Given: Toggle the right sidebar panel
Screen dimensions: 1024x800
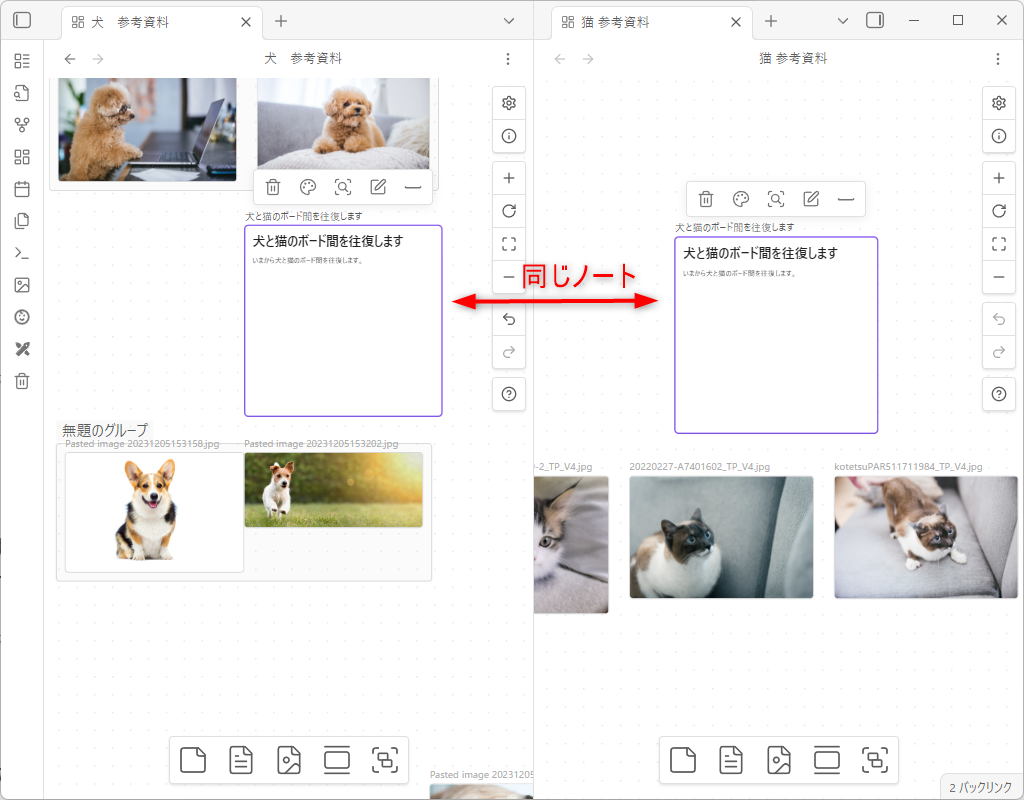Looking at the screenshot, I should (x=875, y=21).
